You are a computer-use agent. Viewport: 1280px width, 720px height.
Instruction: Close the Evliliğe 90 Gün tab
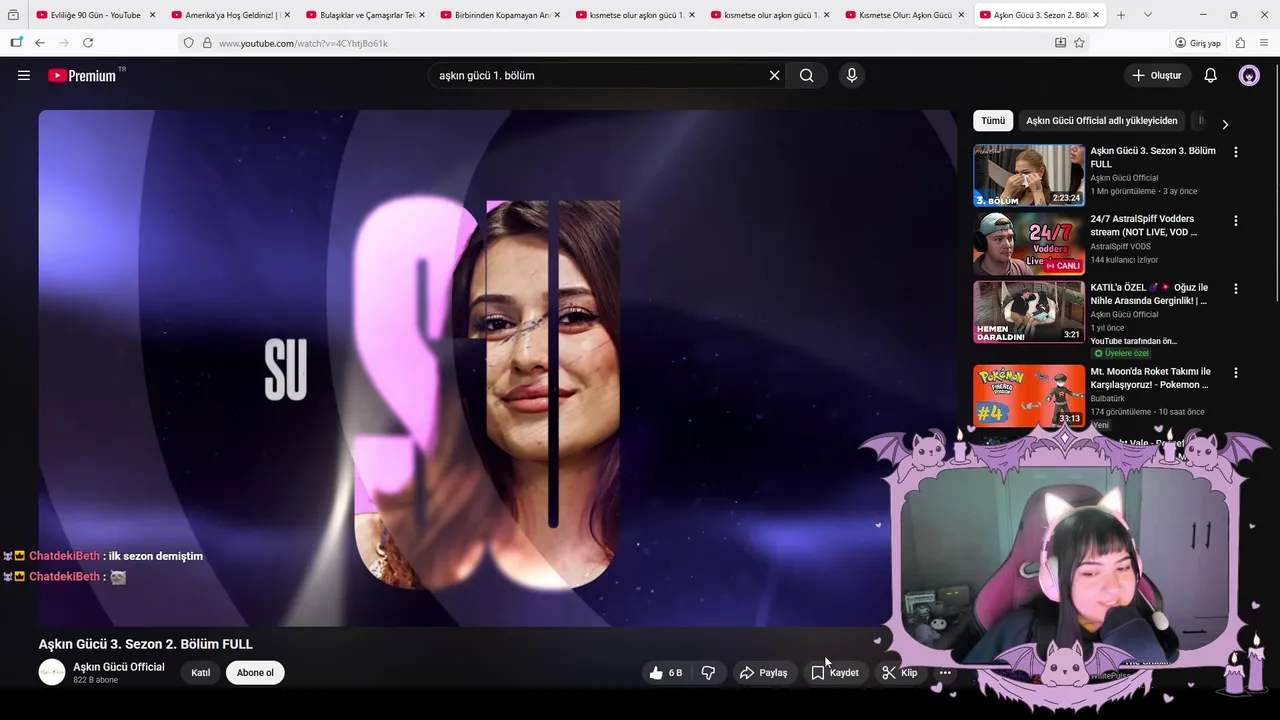tap(152, 15)
